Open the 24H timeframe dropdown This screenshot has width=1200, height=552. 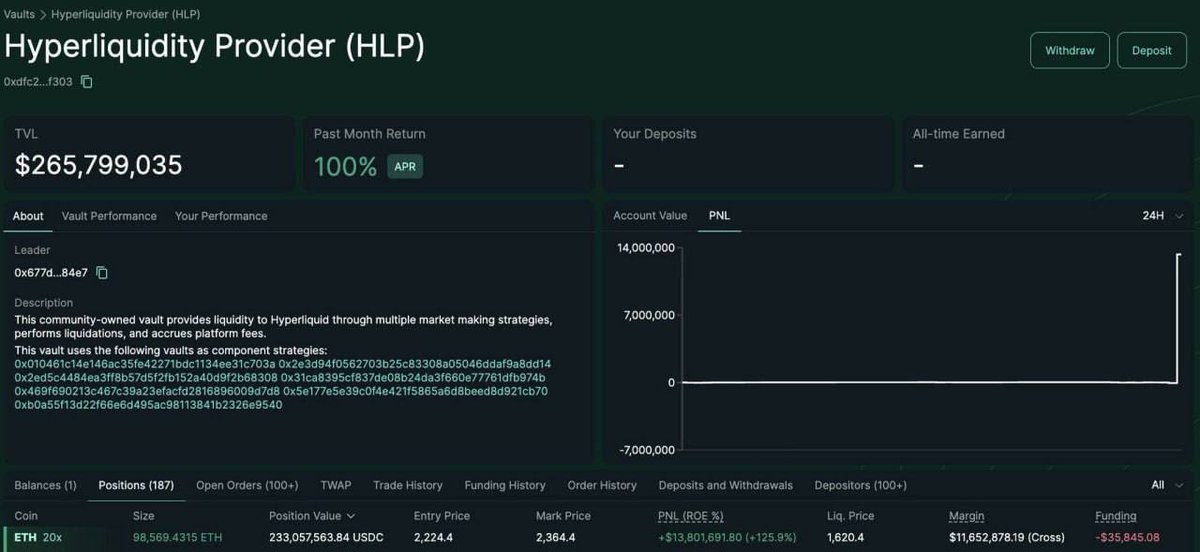pyautogui.click(x=1163, y=216)
